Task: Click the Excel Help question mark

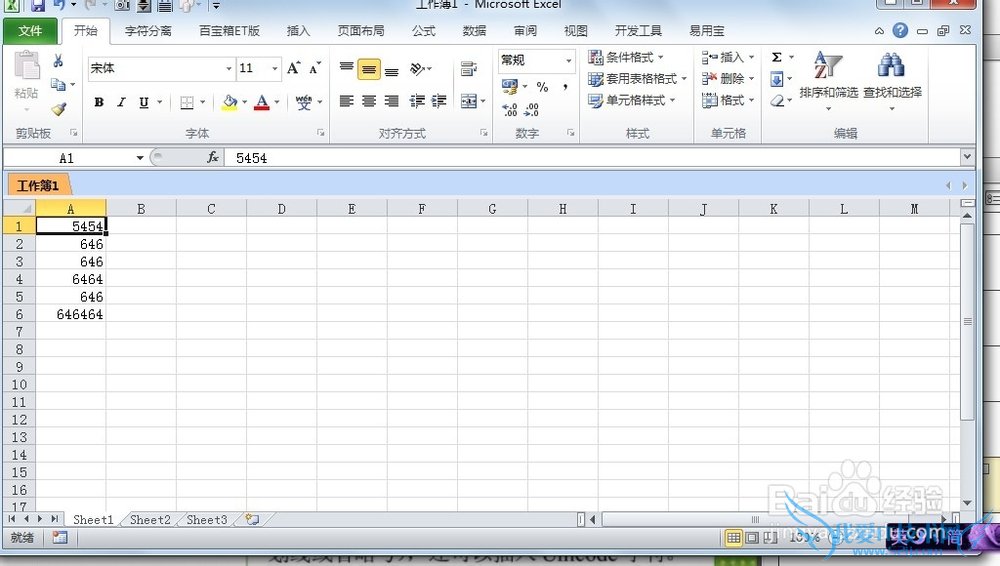Action: tap(900, 30)
